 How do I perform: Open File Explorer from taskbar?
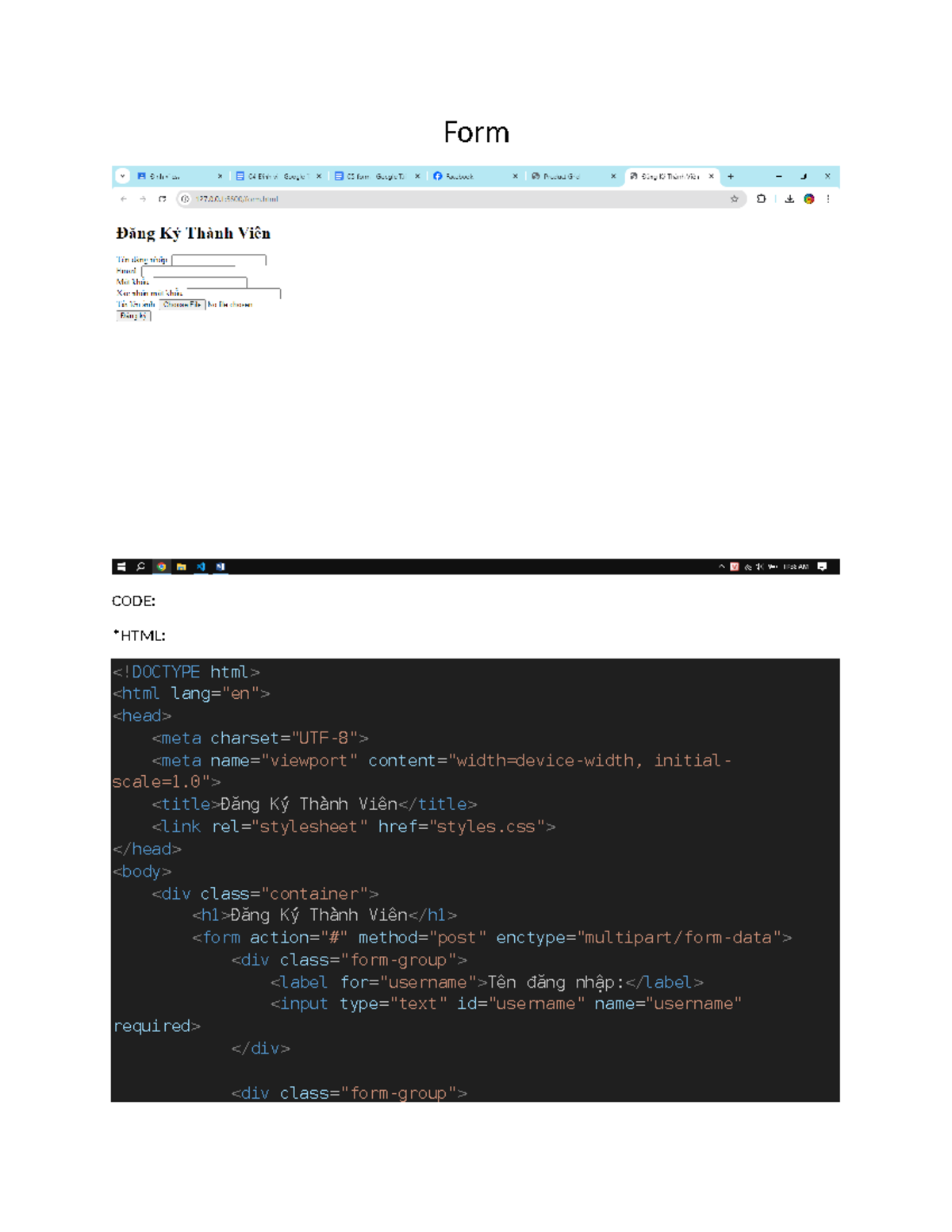pos(182,566)
